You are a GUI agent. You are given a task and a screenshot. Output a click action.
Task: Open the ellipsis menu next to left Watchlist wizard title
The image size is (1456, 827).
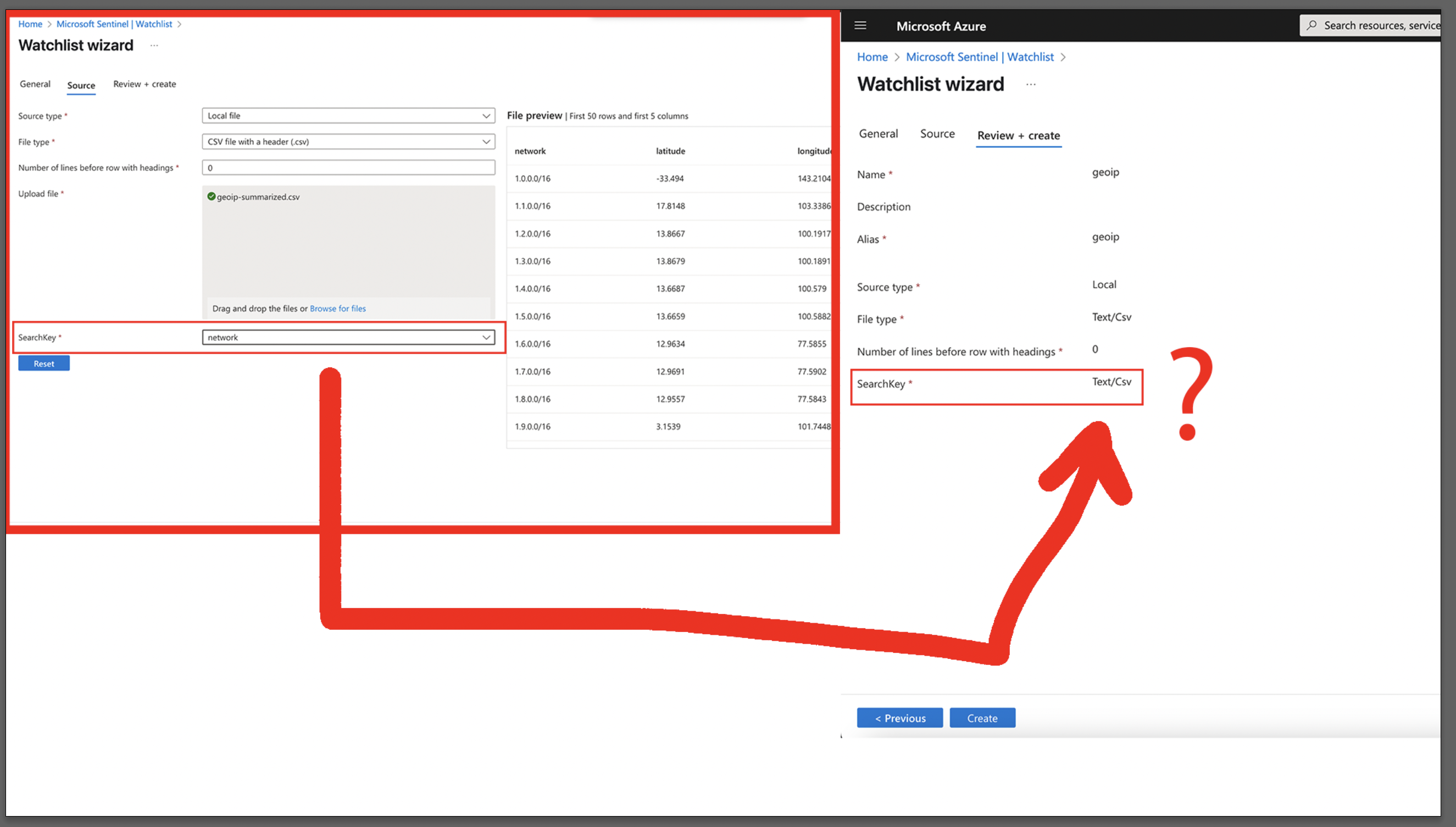[x=154, y=46]
